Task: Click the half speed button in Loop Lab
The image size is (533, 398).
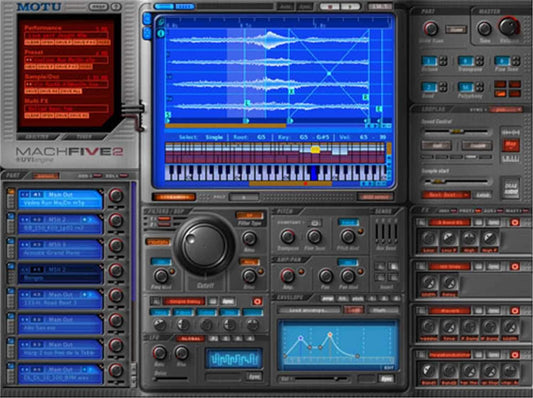Action: [436, 146]
